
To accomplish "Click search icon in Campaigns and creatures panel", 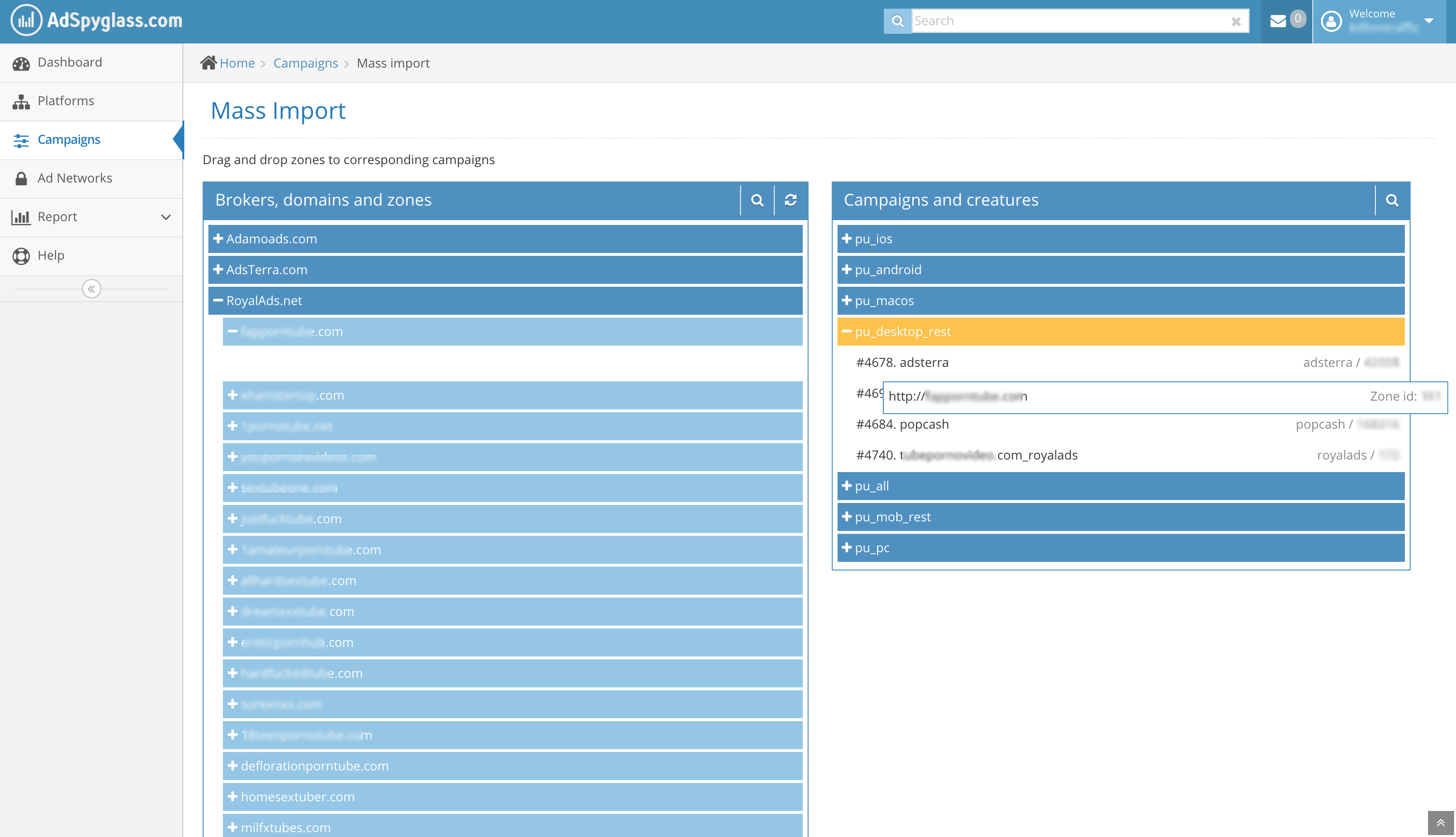I will [1392, 200].
